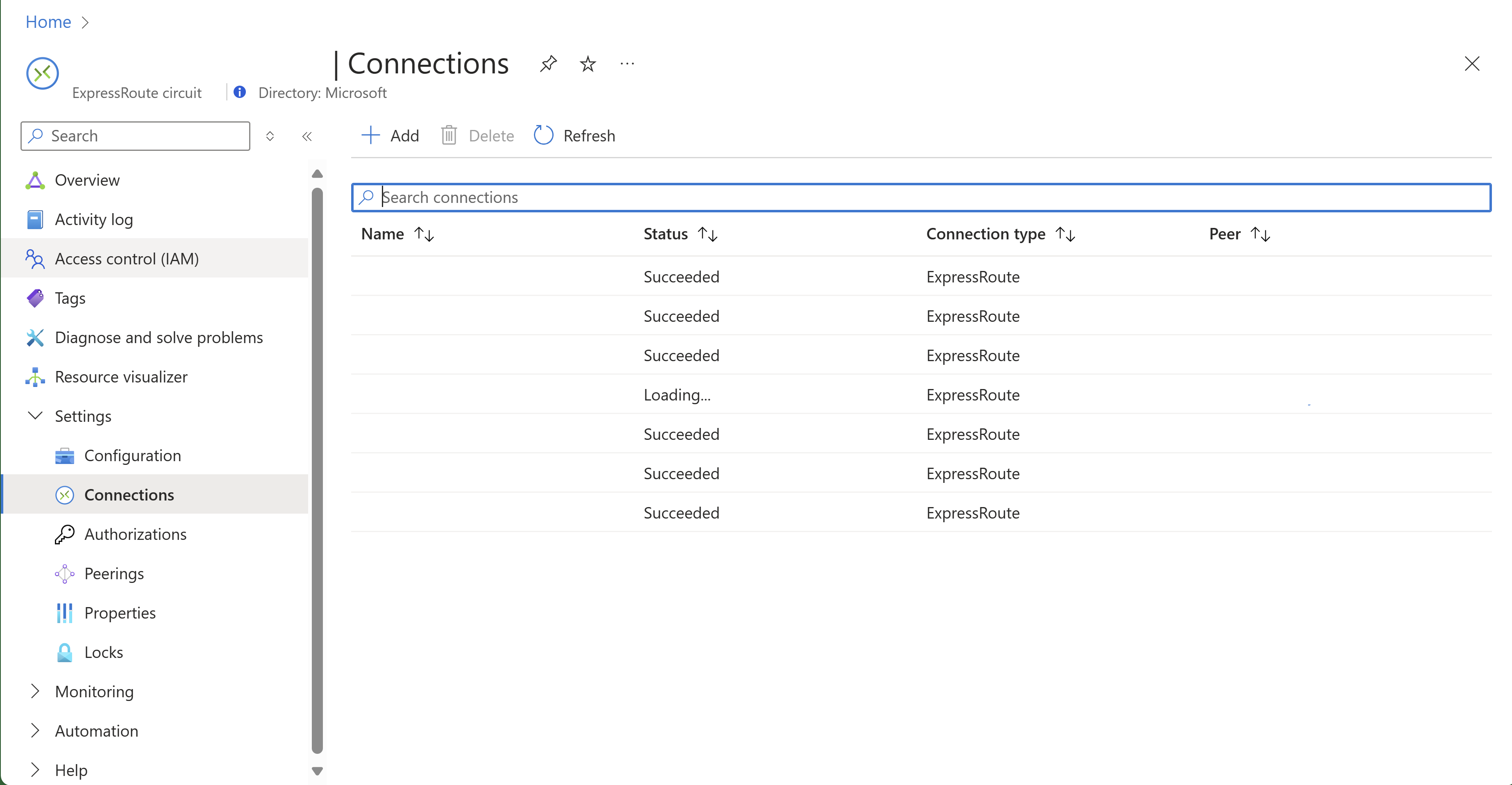Expand the Help section
Image resolution: width=1512 pixels, height=785 pixels.
[x=35, y=770]
